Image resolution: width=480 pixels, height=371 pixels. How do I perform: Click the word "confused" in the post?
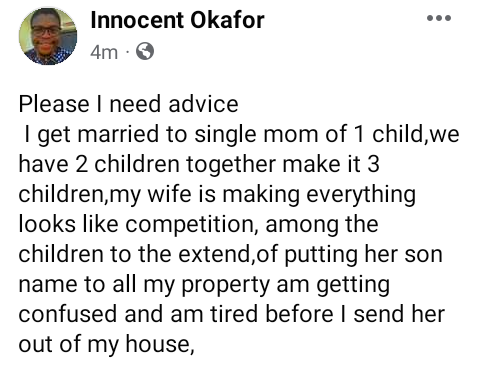click(x=68, y=314)
